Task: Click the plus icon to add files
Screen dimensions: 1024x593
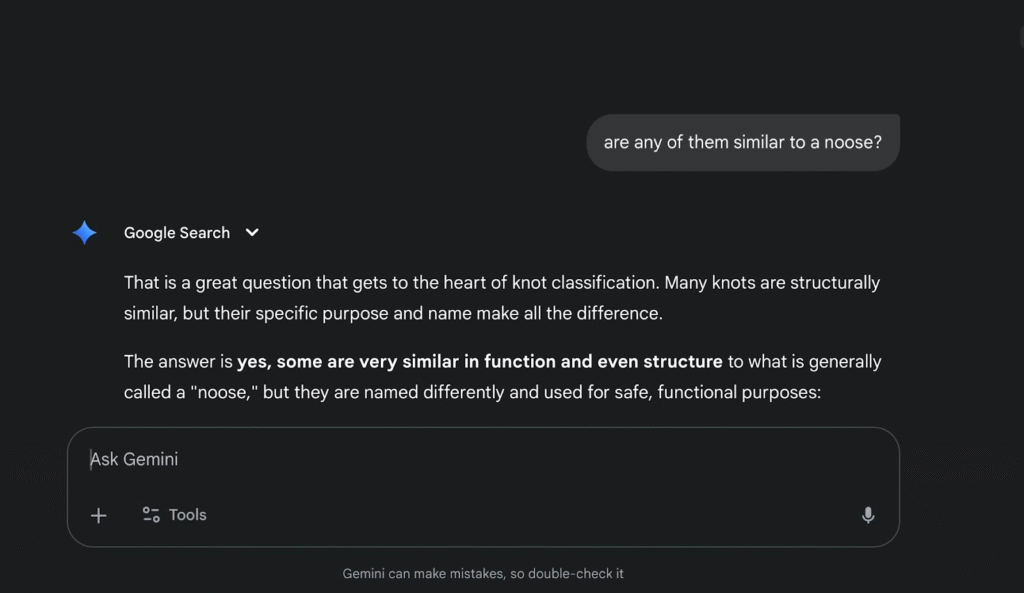Action: [x=98, y=515]
